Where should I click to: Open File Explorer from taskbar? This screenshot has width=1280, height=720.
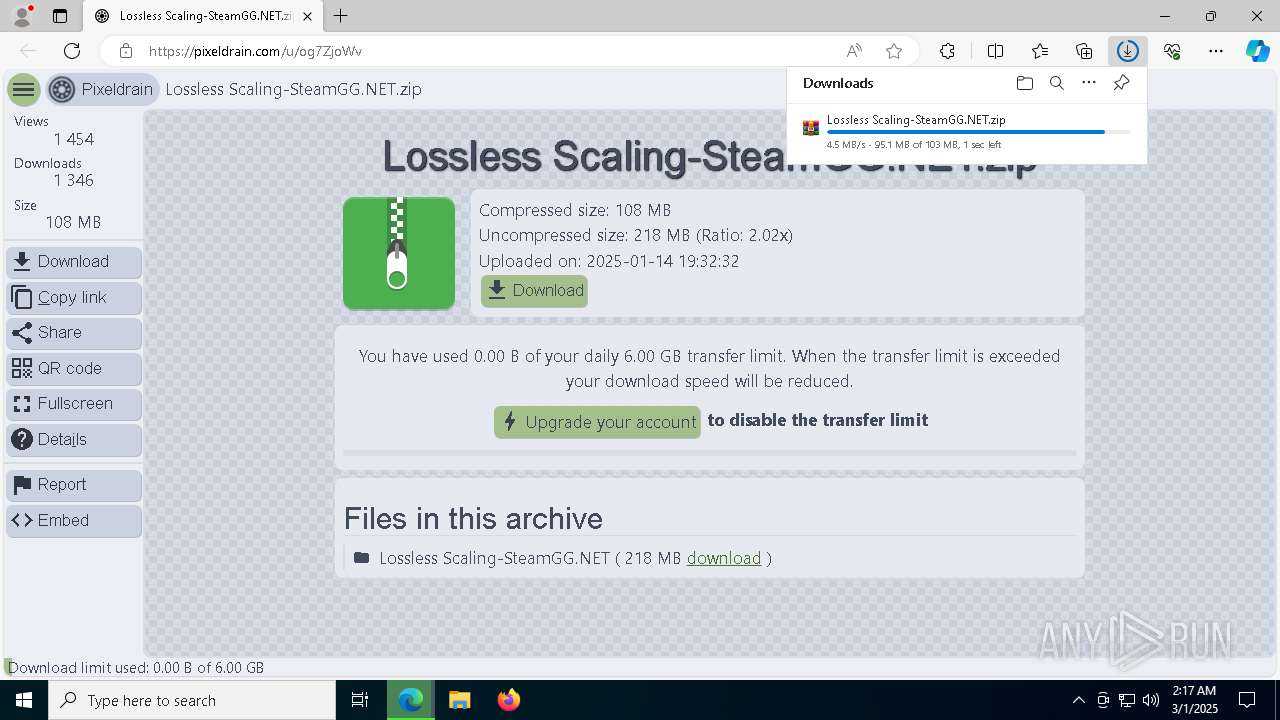pyautogui.click(x=459, y=700)
